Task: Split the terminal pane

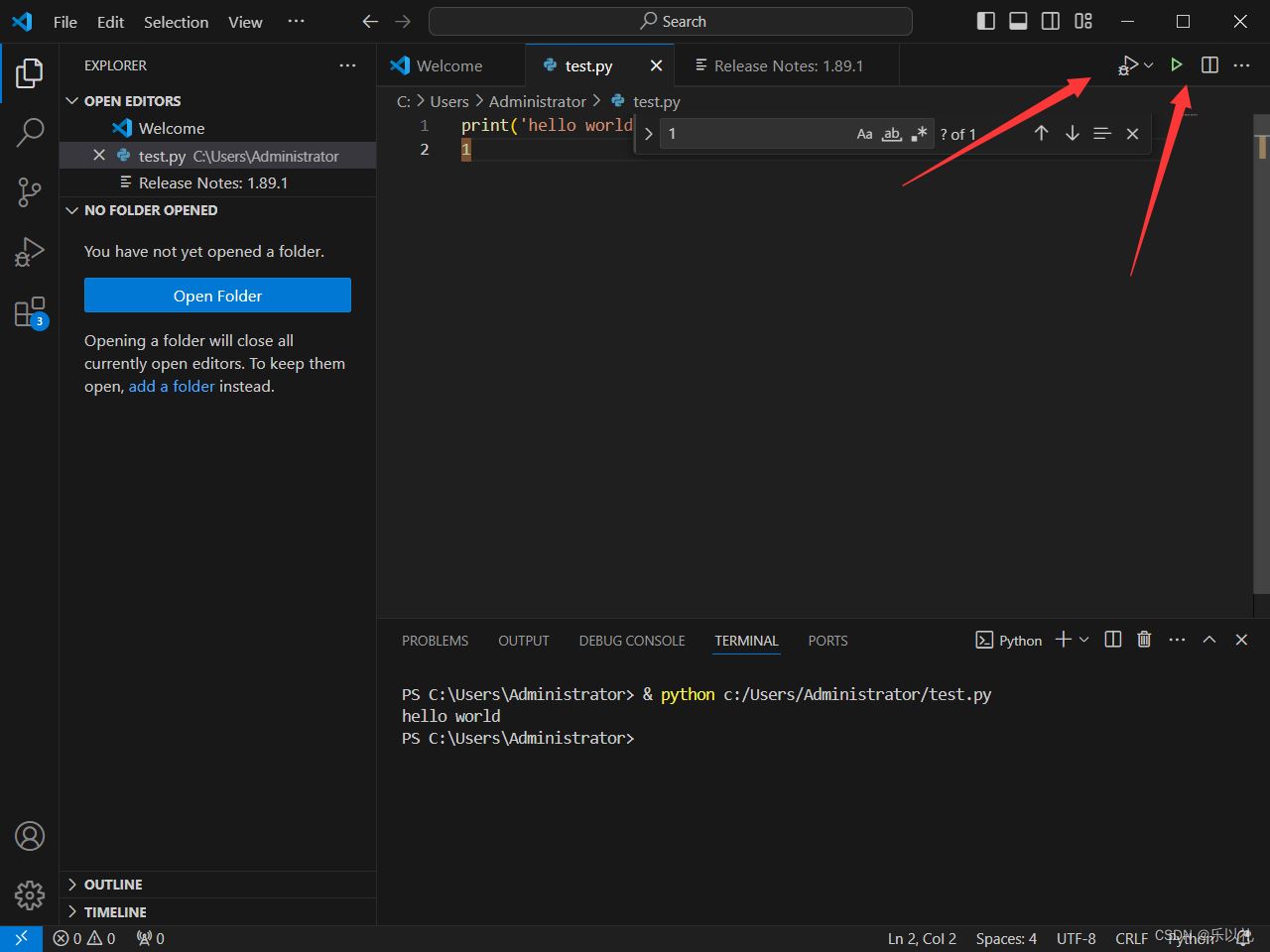Action: 1112,640
